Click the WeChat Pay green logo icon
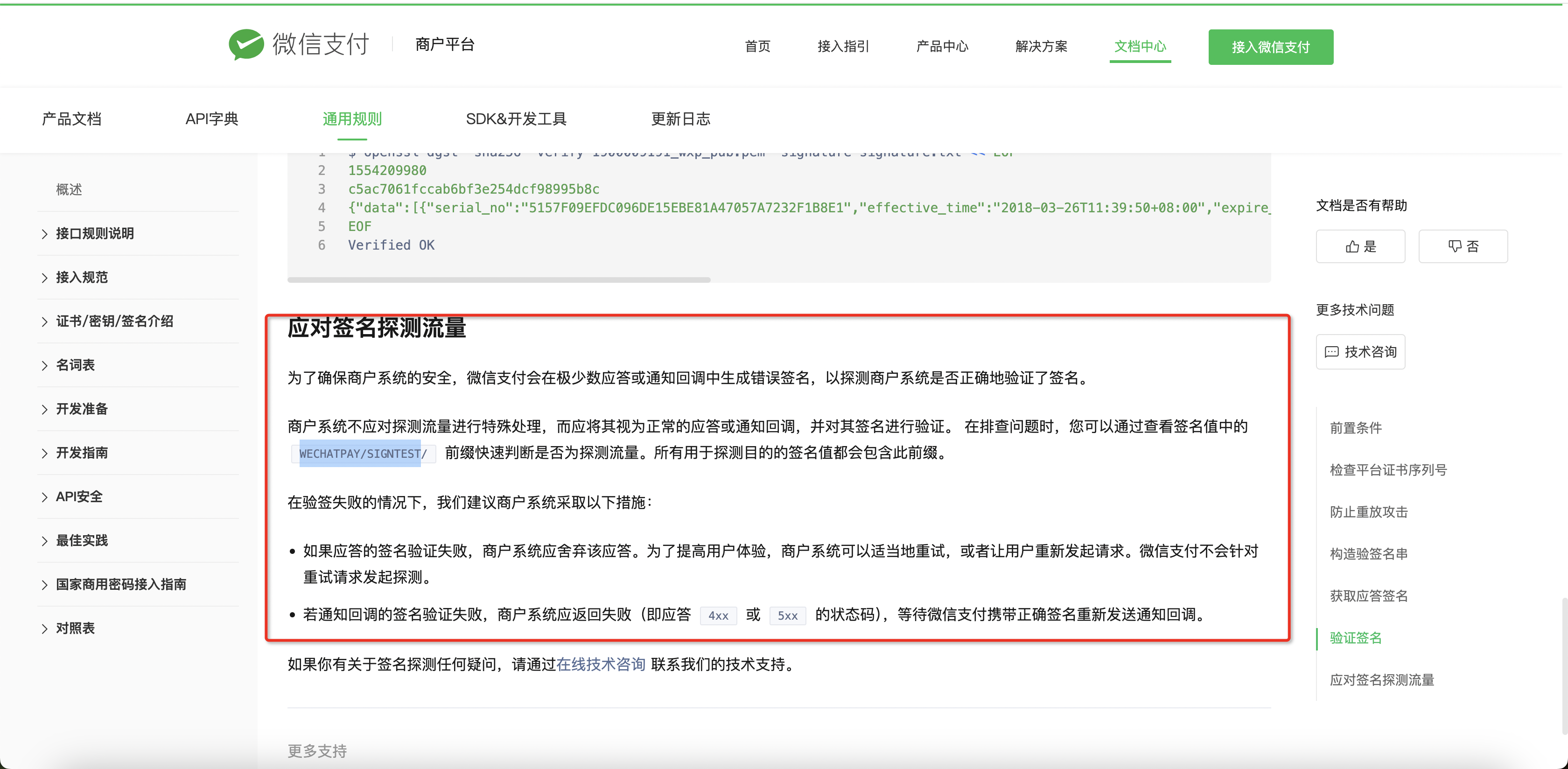 click(246, 44)
